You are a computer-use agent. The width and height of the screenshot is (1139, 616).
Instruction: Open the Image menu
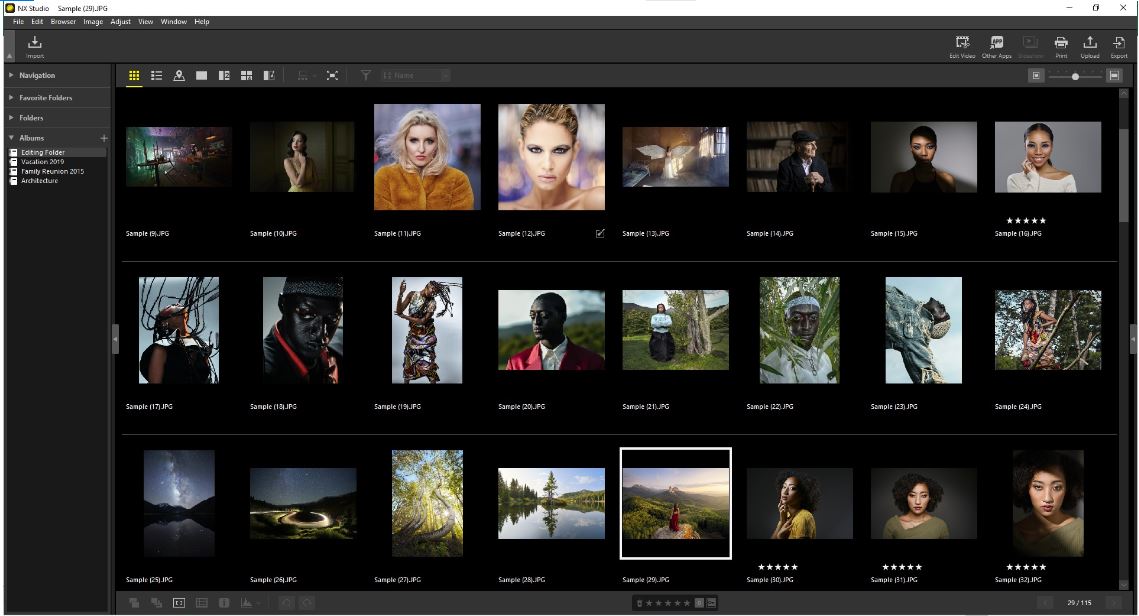pyautogui.click(x=93, y=22)
